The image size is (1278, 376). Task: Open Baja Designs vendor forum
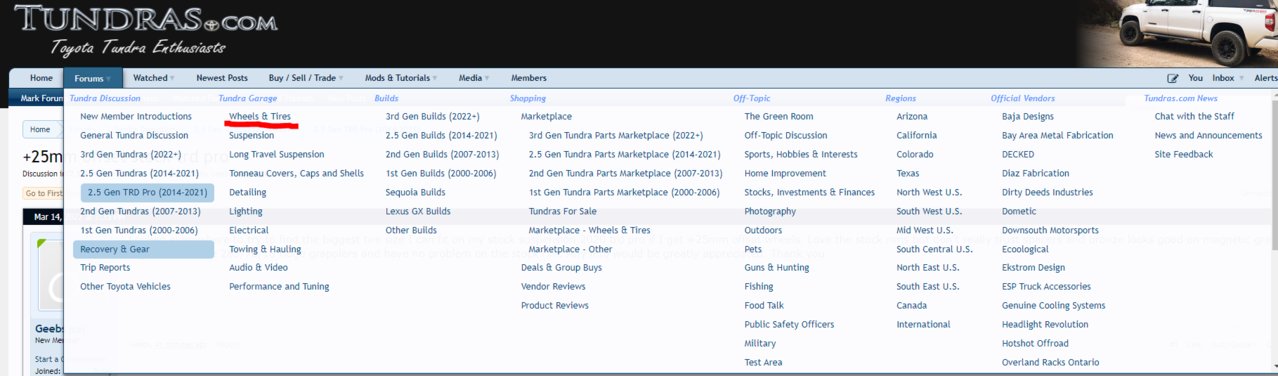[x=1028, y=116]
